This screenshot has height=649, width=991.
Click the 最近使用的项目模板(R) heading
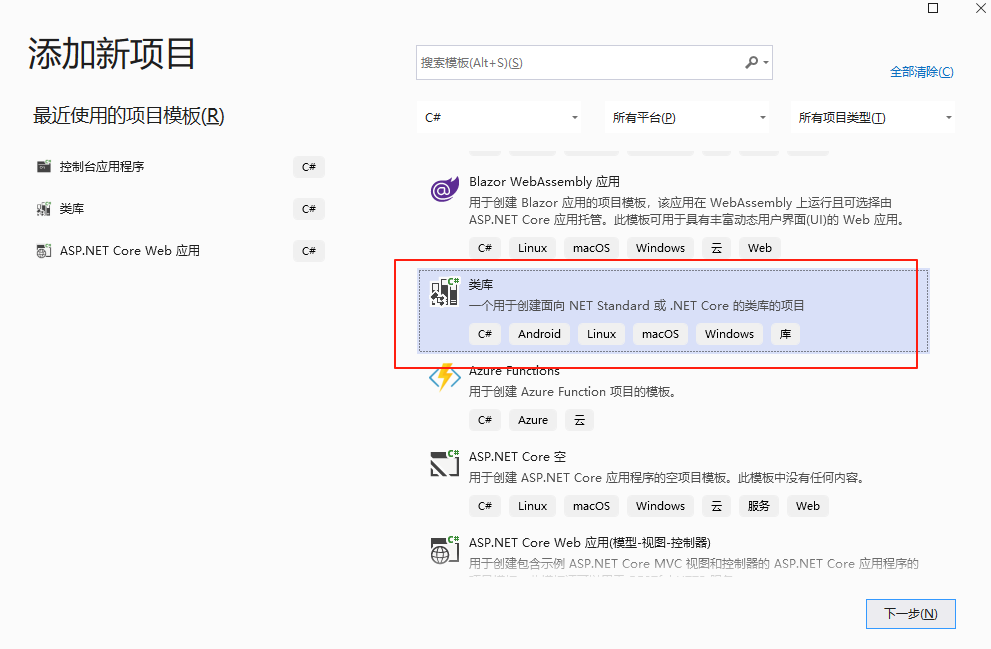tap(128, 116)
